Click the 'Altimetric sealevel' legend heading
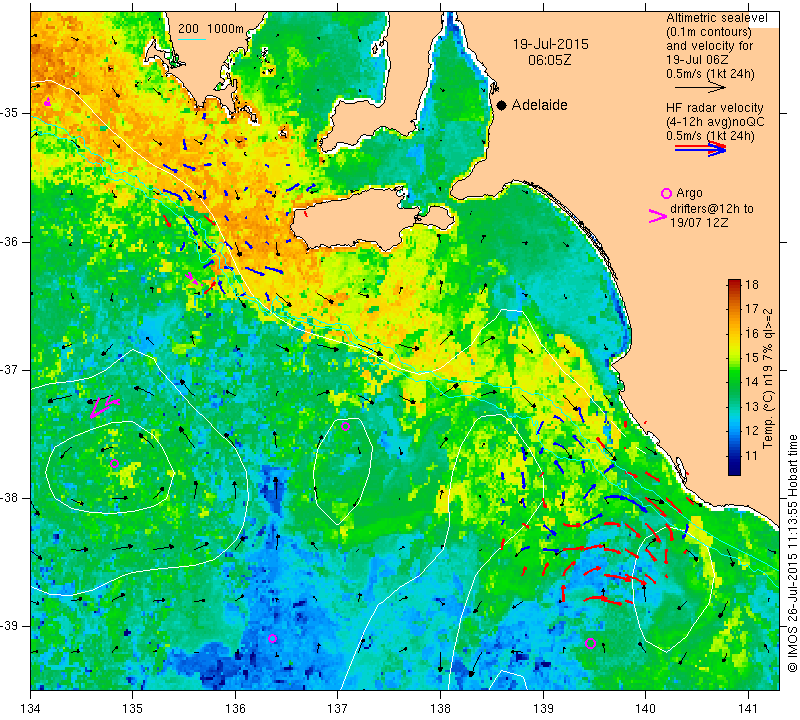 tap(716, 18)
